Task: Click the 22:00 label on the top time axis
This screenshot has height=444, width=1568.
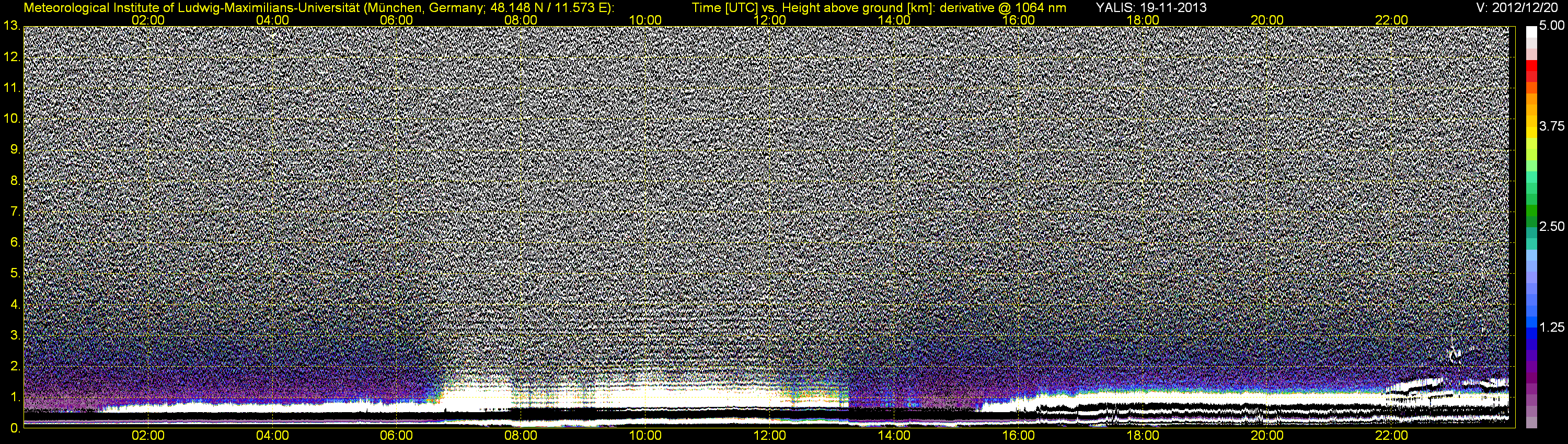Action: tap(1391, 20)
